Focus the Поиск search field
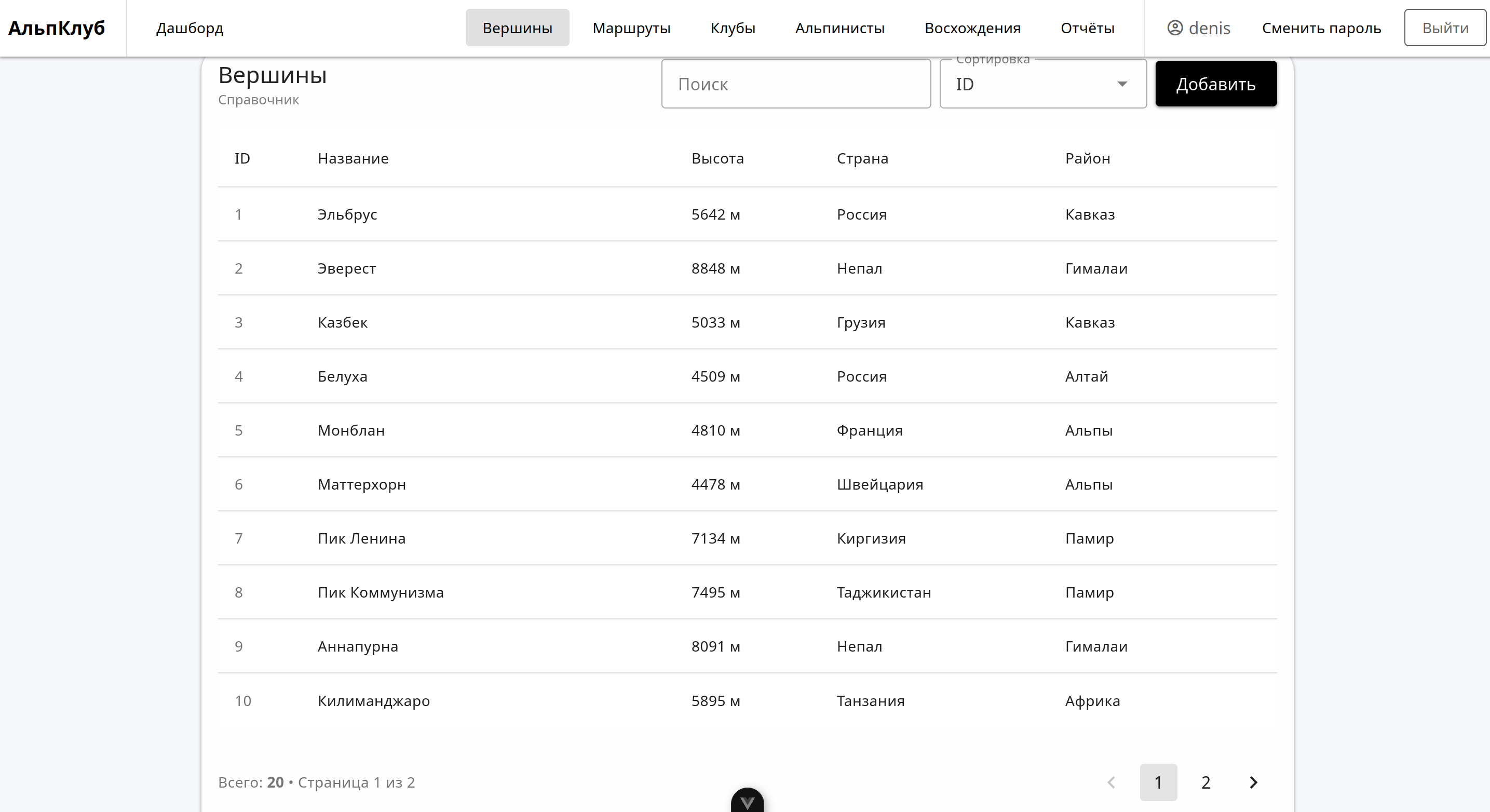1490x812 pixels. [796, 85]
